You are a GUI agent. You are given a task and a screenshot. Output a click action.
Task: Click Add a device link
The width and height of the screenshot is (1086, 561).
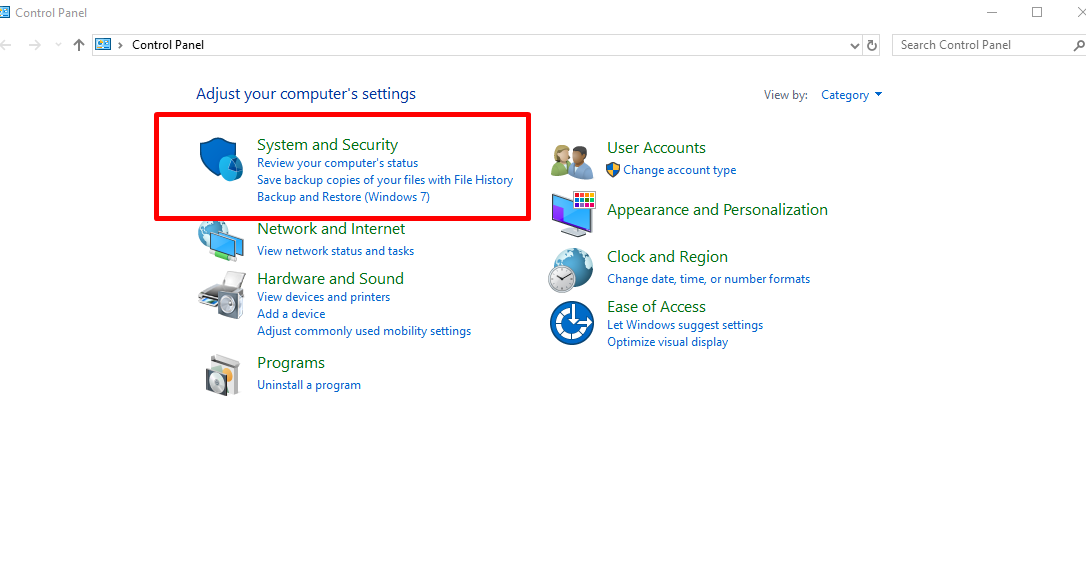coord(291,314)
